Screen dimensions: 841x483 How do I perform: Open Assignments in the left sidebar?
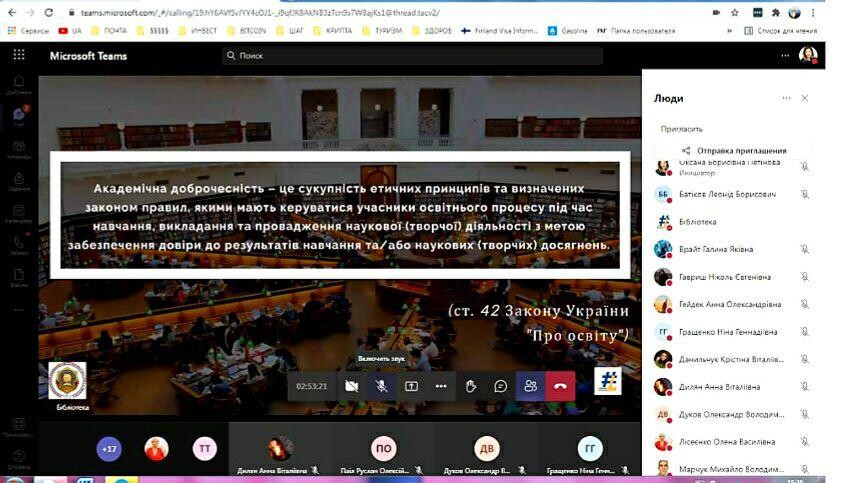(19, 182)
